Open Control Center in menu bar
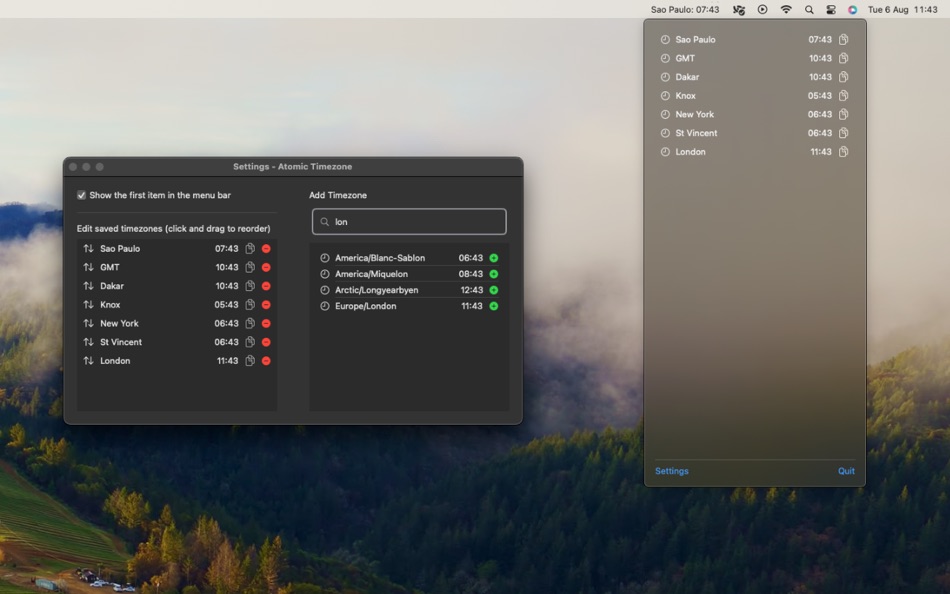This screenshot has width=950, height=594. click(x=831, y=9)
